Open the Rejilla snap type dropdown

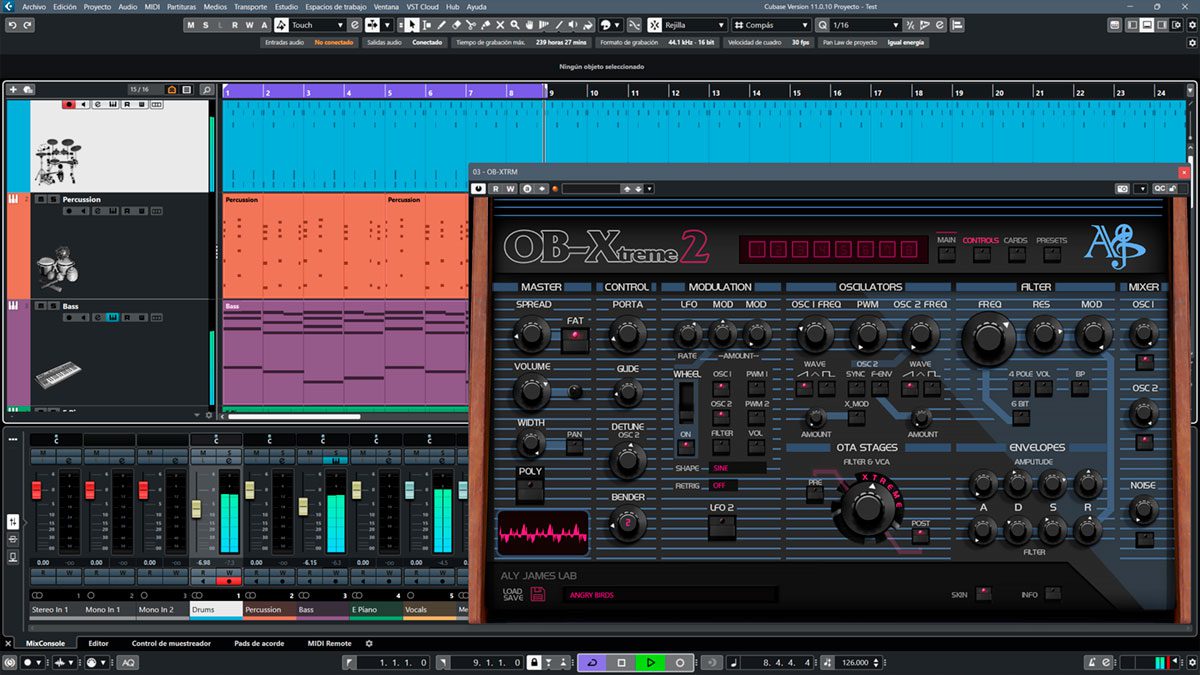[x=694, y=25]
